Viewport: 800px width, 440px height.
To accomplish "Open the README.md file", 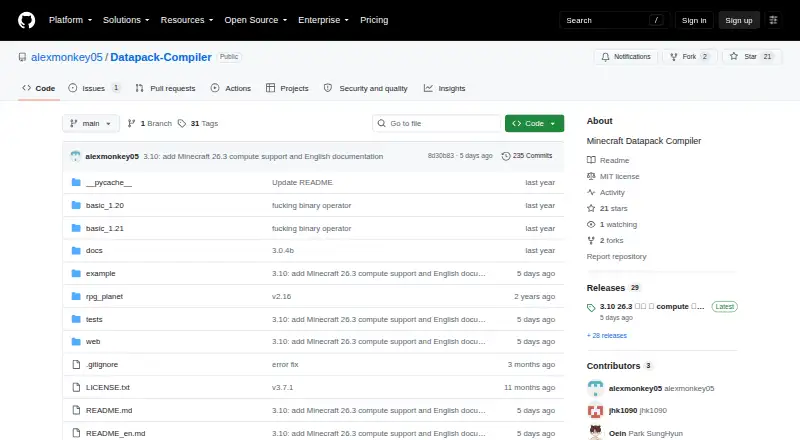I will [x=109, y=410].
